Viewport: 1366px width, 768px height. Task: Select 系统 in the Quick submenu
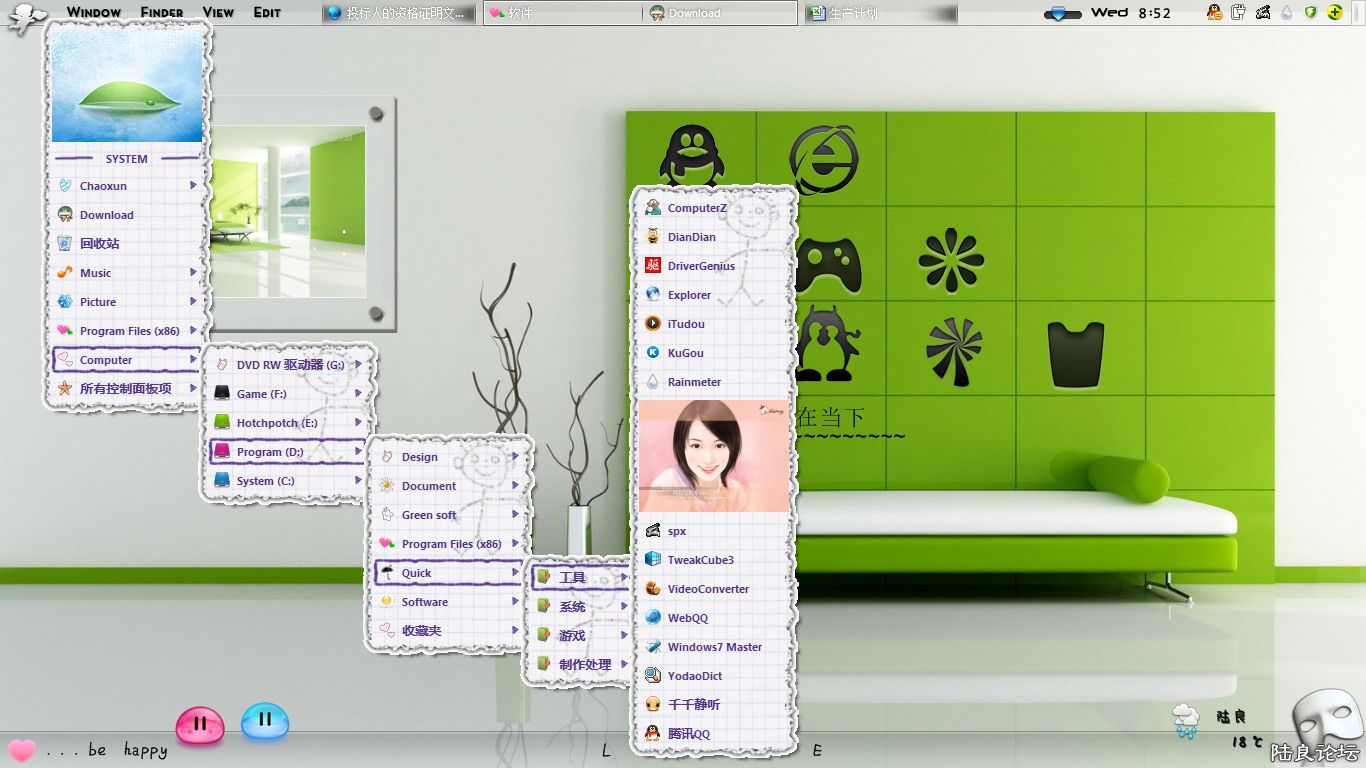click(580, 607)
